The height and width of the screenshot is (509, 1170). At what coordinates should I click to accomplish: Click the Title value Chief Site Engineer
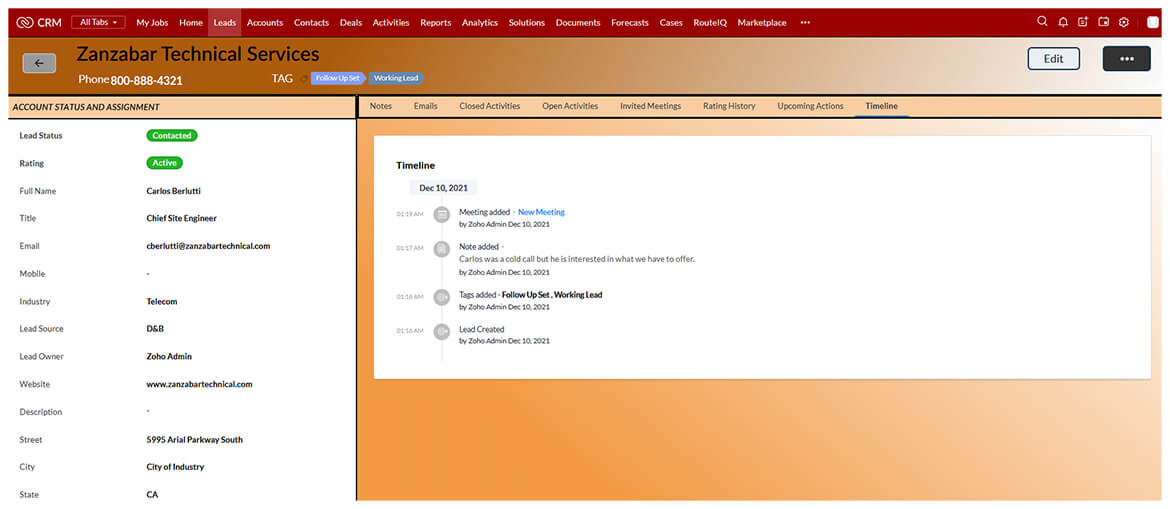tap(181, 219)
